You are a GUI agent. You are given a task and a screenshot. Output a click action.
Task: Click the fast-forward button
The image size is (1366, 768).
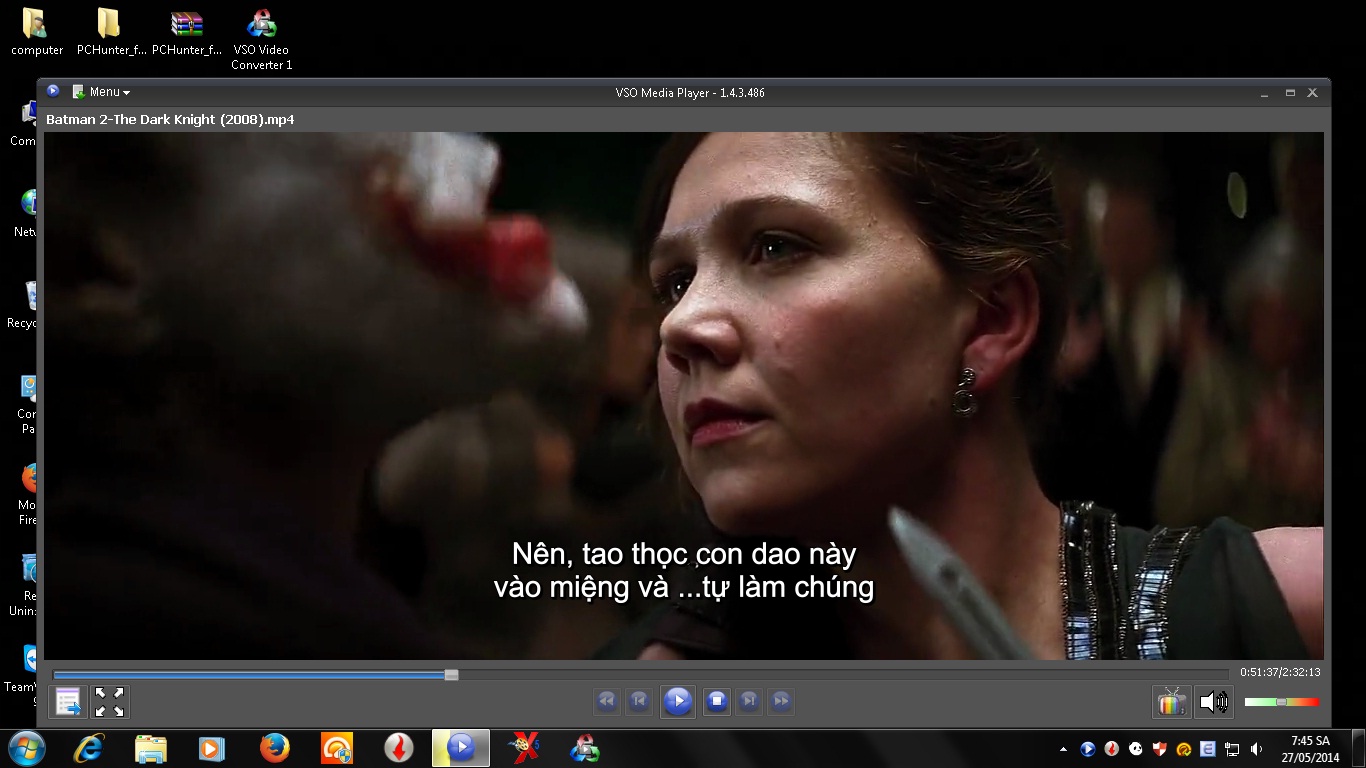782,701
